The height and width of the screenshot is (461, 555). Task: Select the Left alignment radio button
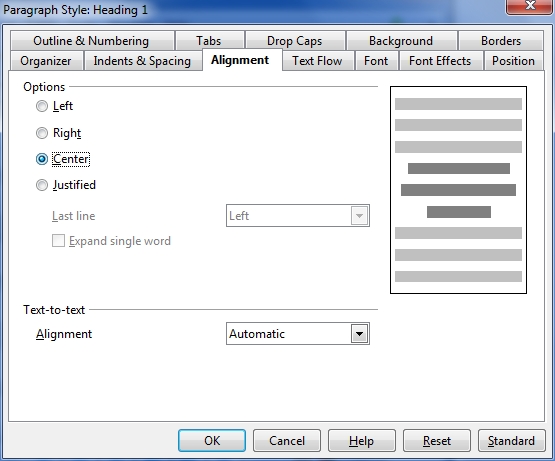tap(42, 106)
